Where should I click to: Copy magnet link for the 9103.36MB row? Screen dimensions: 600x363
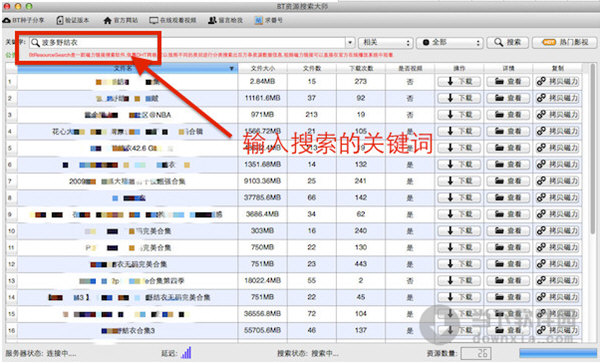coord(557,181)
